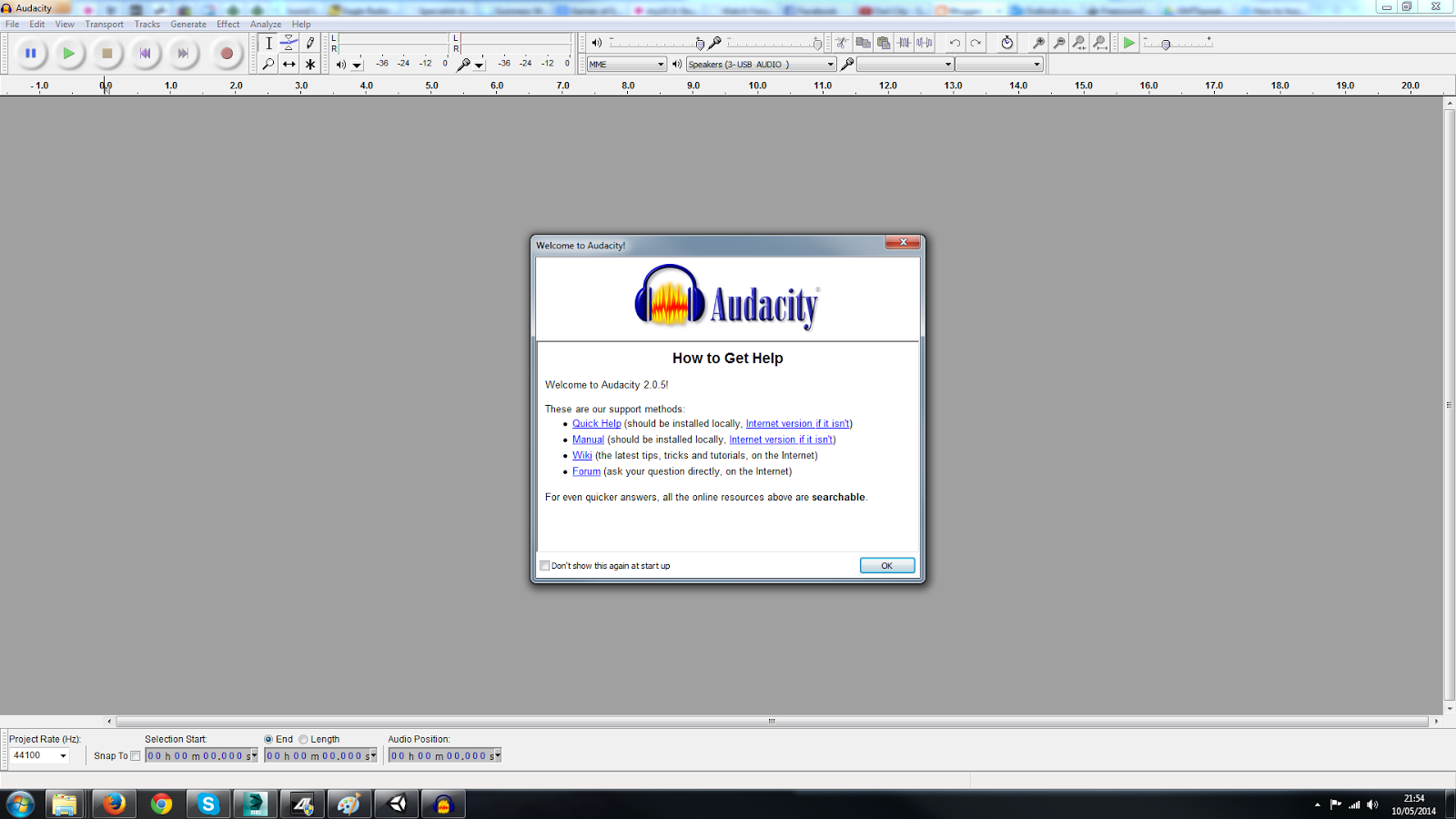Open the Audio Position time format arrow
This screenshot has width=1456, height=819.
[x=498, y=756]
